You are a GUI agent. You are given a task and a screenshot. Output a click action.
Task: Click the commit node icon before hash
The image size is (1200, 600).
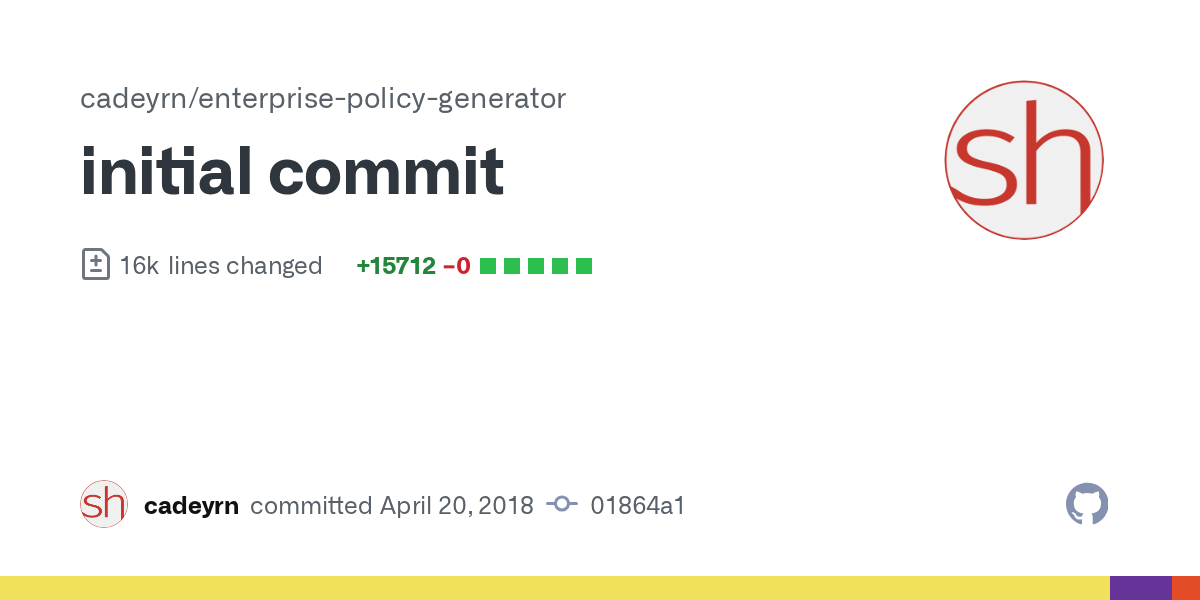click(562, 504)
